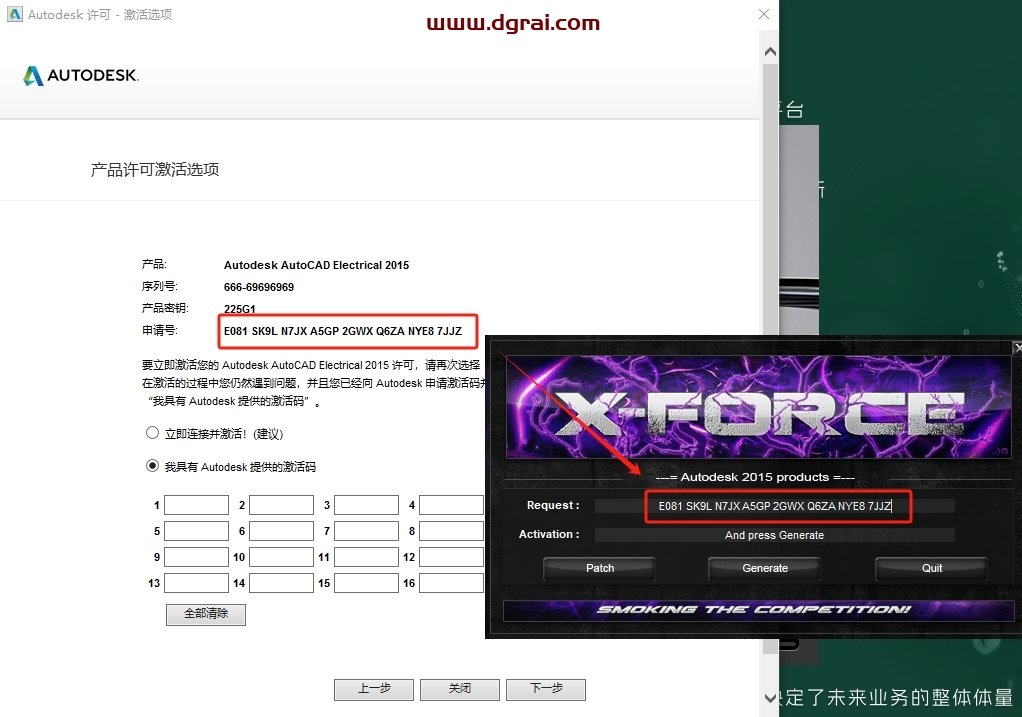Click activation code field 15
This screenshot has height=717, width=1022.
[x=366, y=583]
